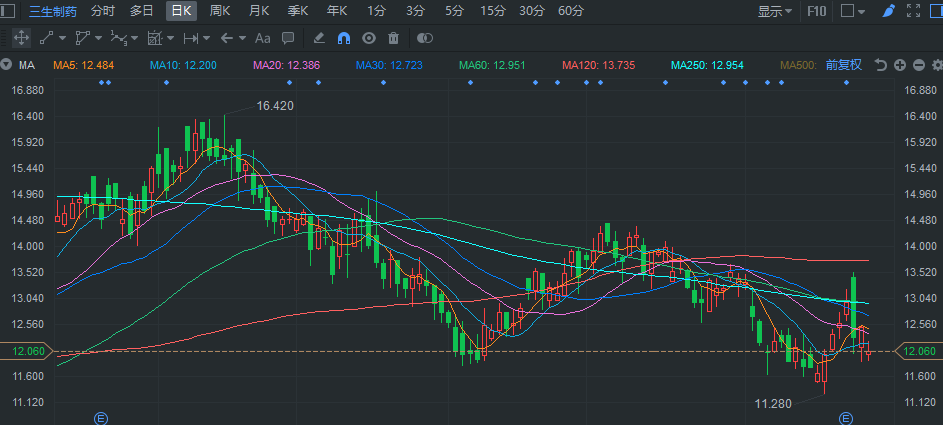Viewport: 943px width, 425px height.
Task: Collapse the MA indicator triangle
Action: 6,65
